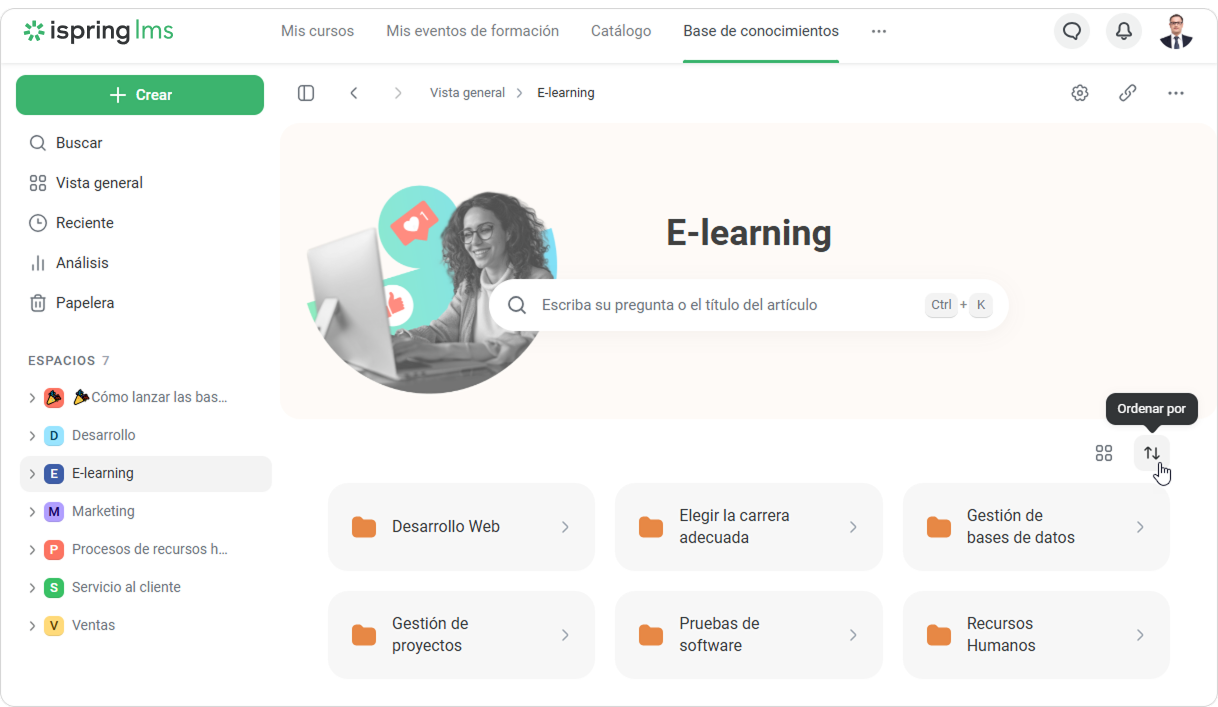
Task: Click the back navigation arrow
Action: tap(354, 93)
